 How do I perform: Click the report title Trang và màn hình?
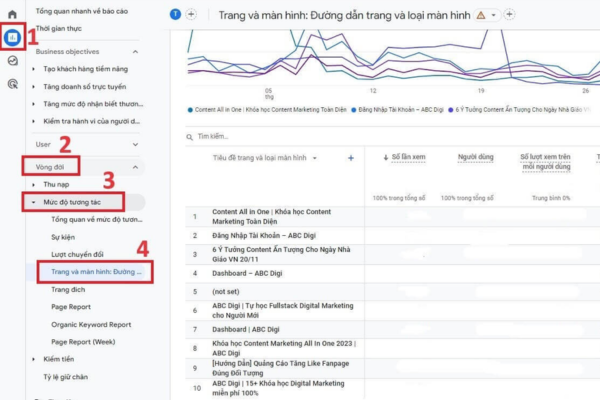(x=344, y=15)
